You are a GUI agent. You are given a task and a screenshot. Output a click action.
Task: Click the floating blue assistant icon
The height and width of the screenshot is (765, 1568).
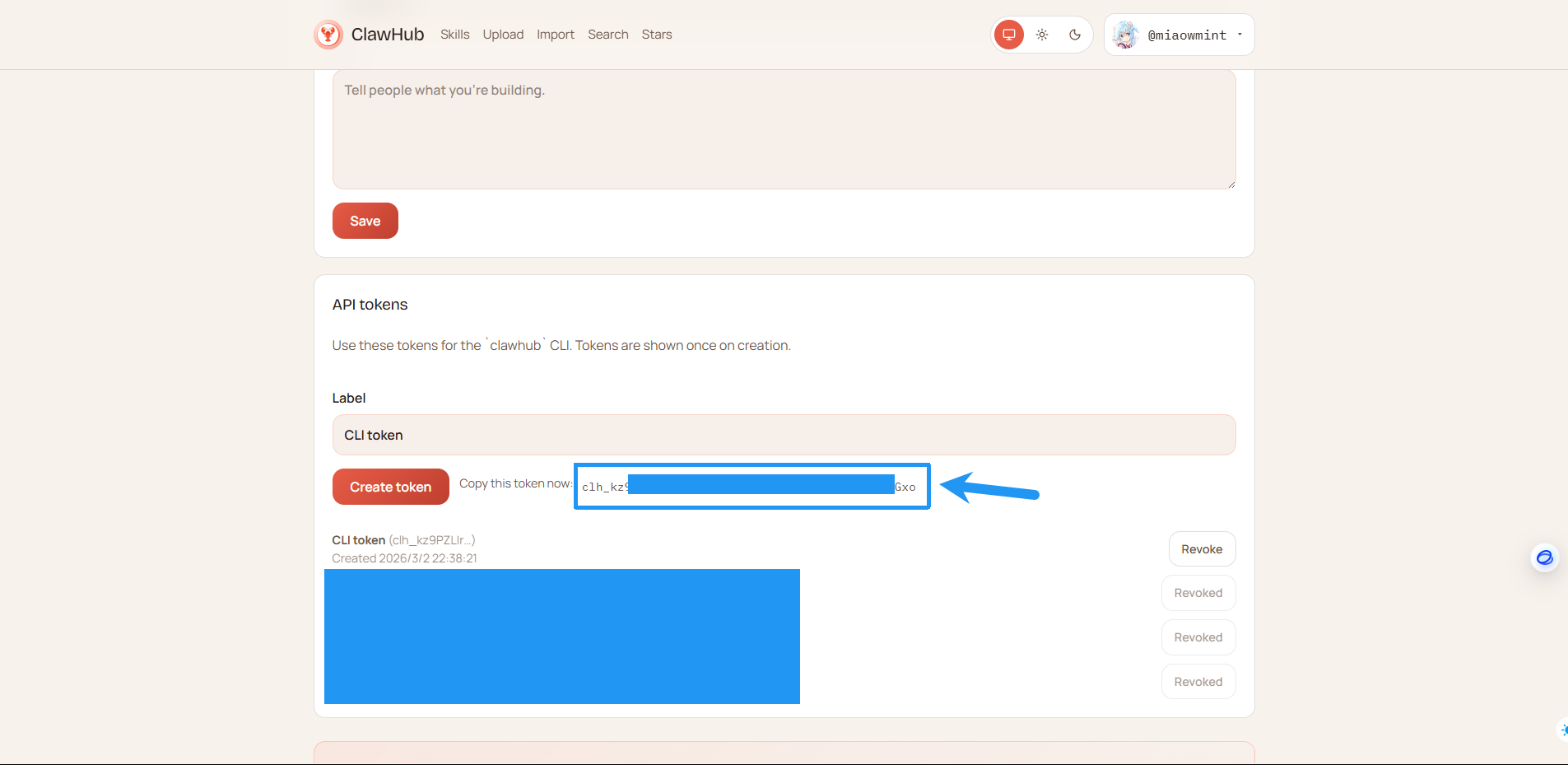1544,557
